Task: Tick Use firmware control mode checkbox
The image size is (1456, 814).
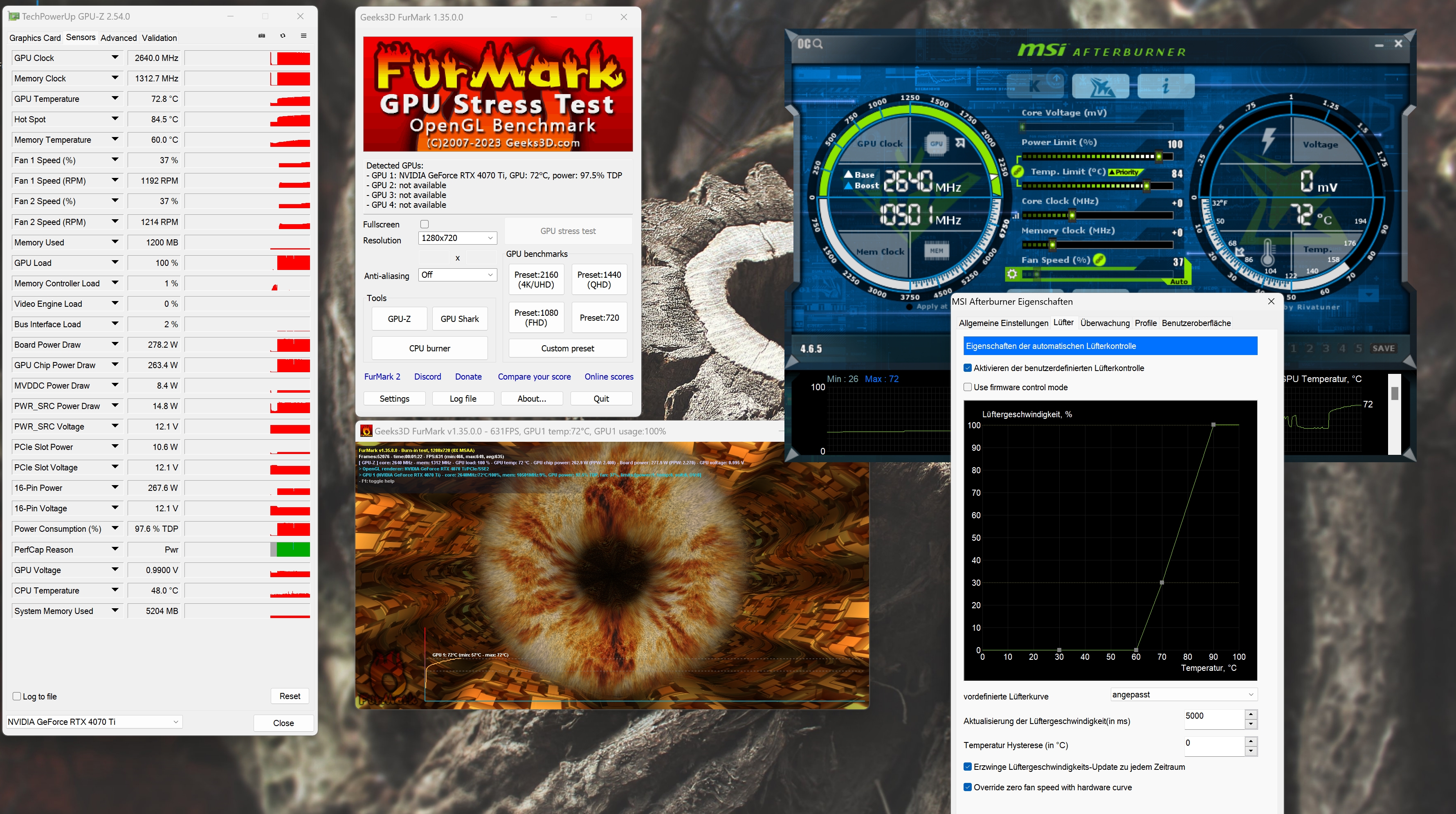Action: [x=968, y=387]
